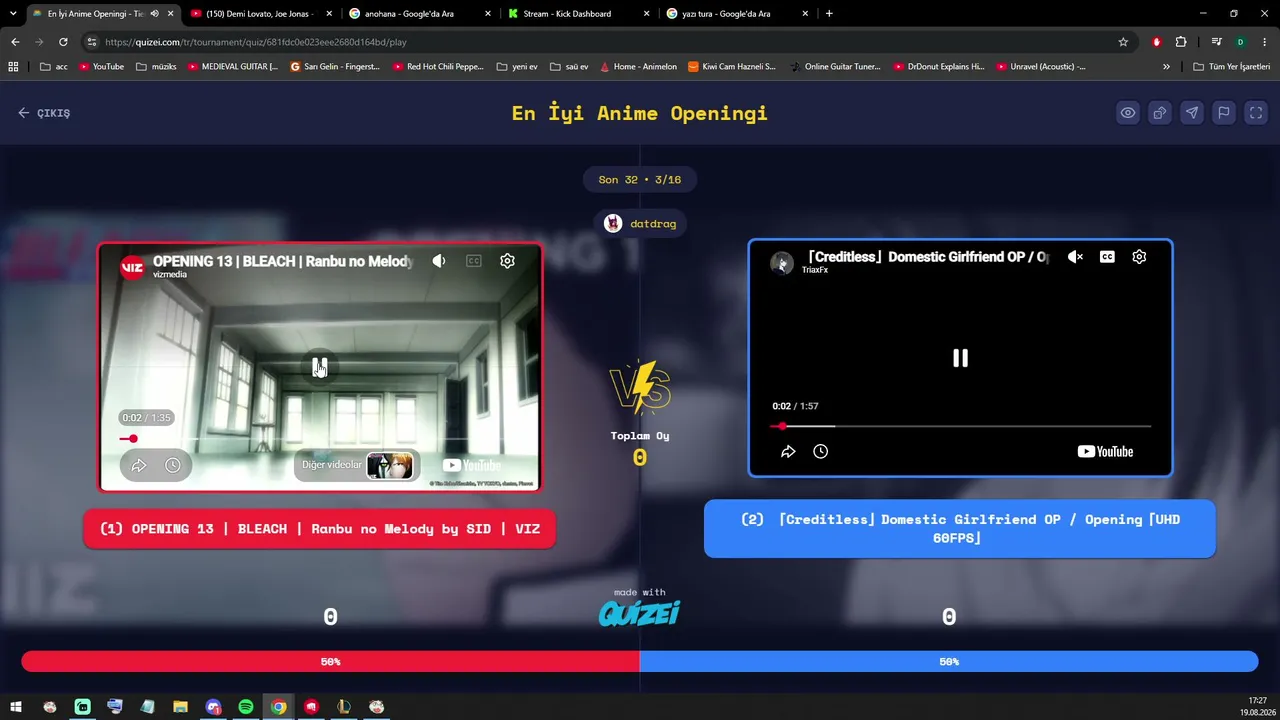Open the YouTube bookmark
1280x720 pixels.
tap(101, 67)
